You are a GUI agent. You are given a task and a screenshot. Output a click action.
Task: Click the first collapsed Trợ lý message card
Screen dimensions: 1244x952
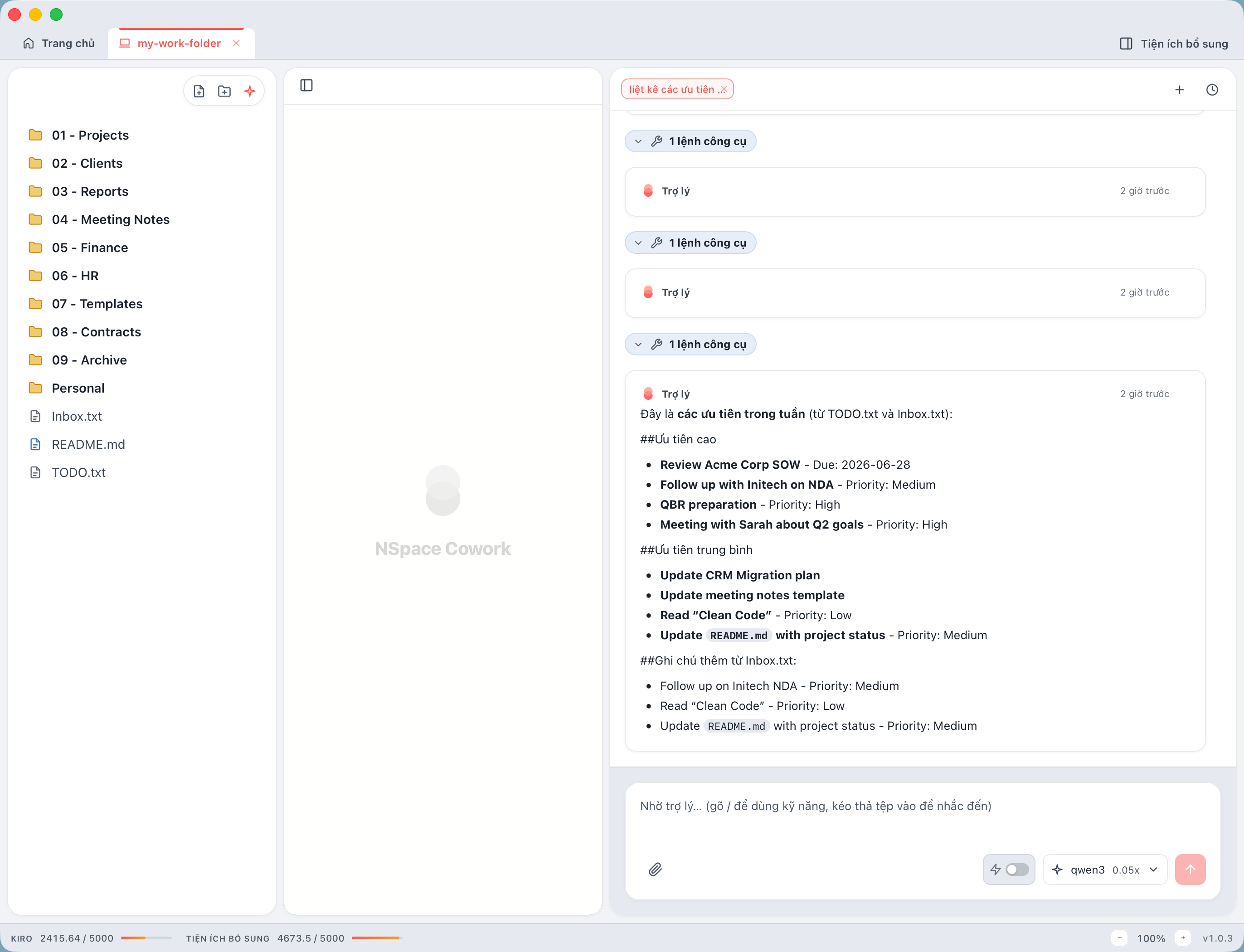(915, 191)
